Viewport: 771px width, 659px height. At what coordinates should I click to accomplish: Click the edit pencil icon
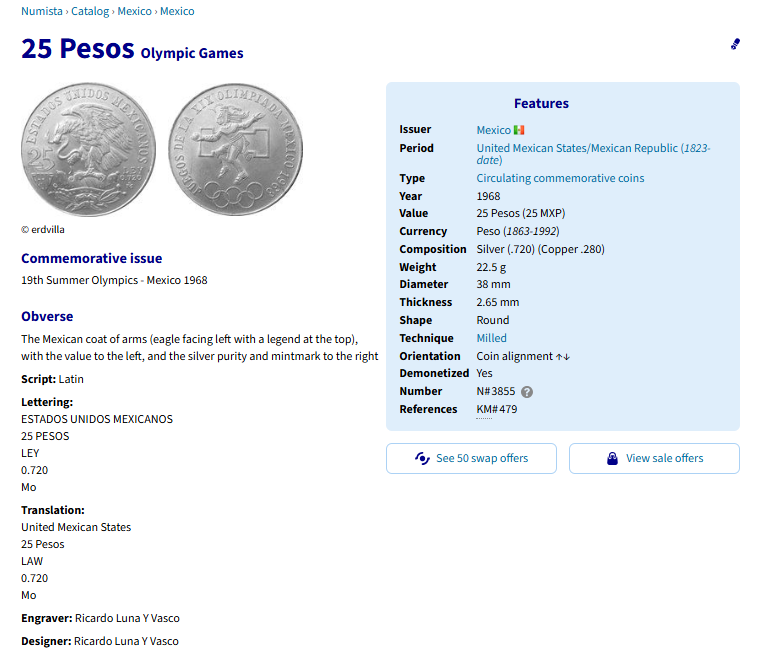736,44
